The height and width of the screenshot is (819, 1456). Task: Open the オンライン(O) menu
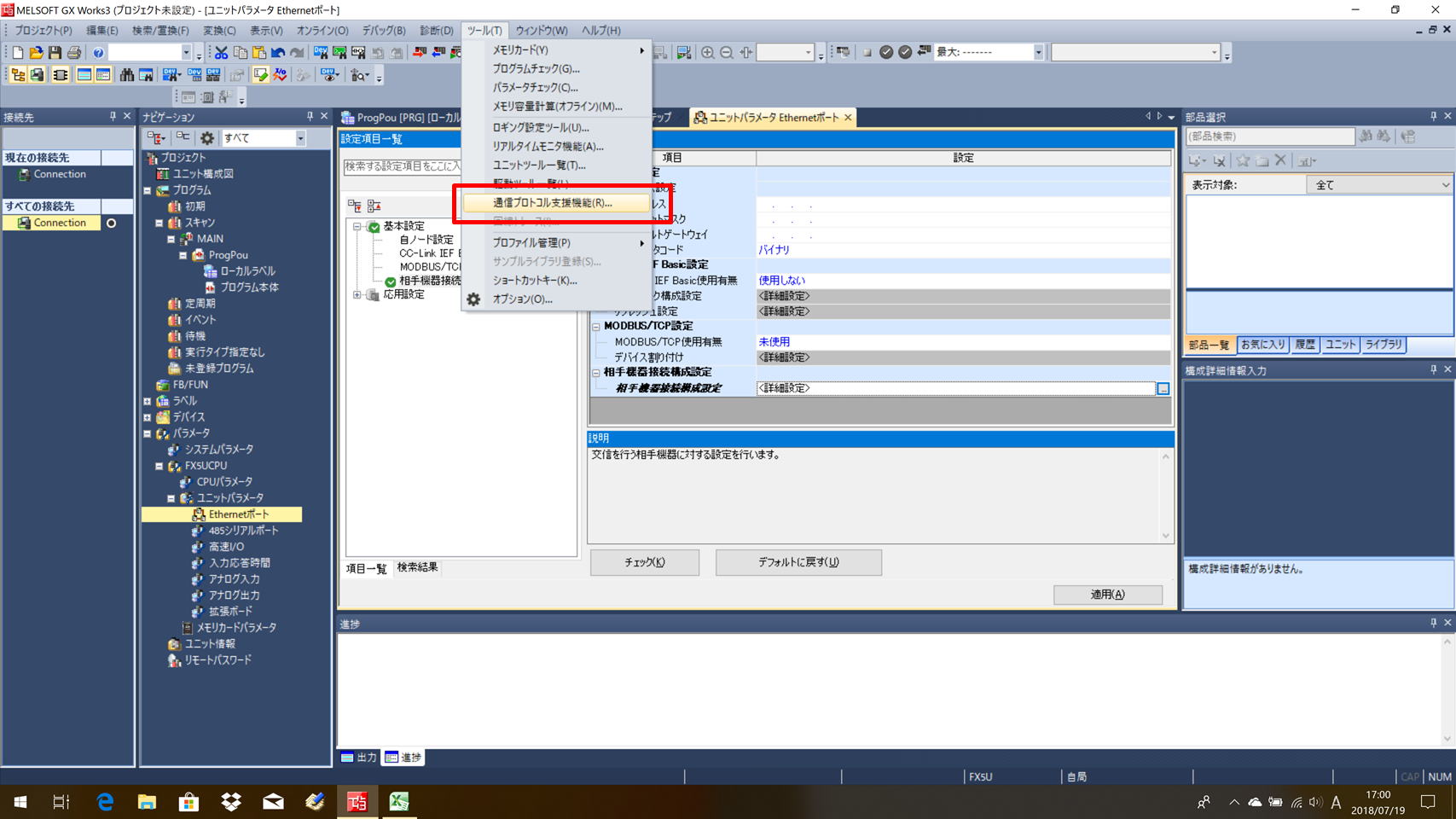322,31
